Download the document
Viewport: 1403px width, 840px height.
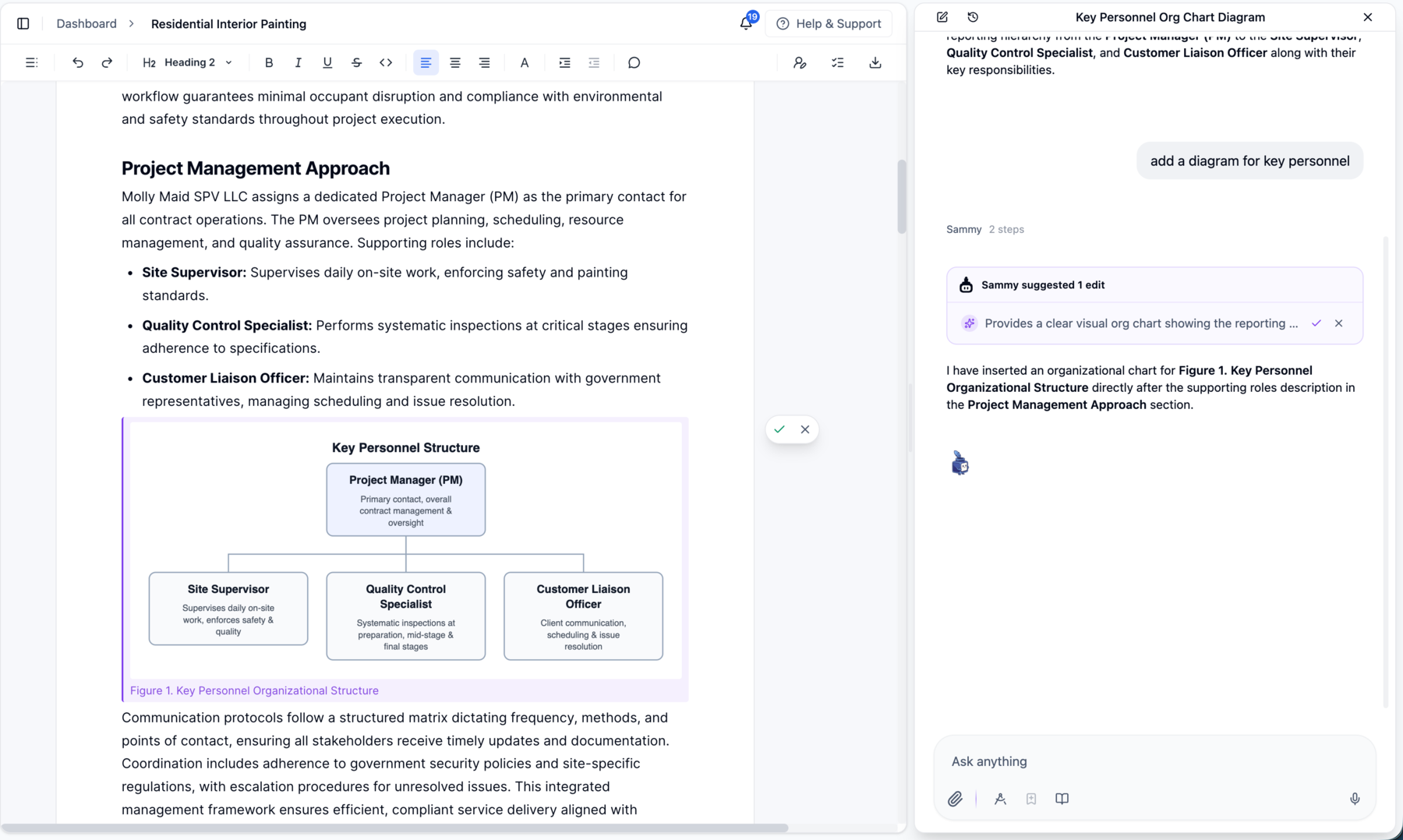click(875, 62)
